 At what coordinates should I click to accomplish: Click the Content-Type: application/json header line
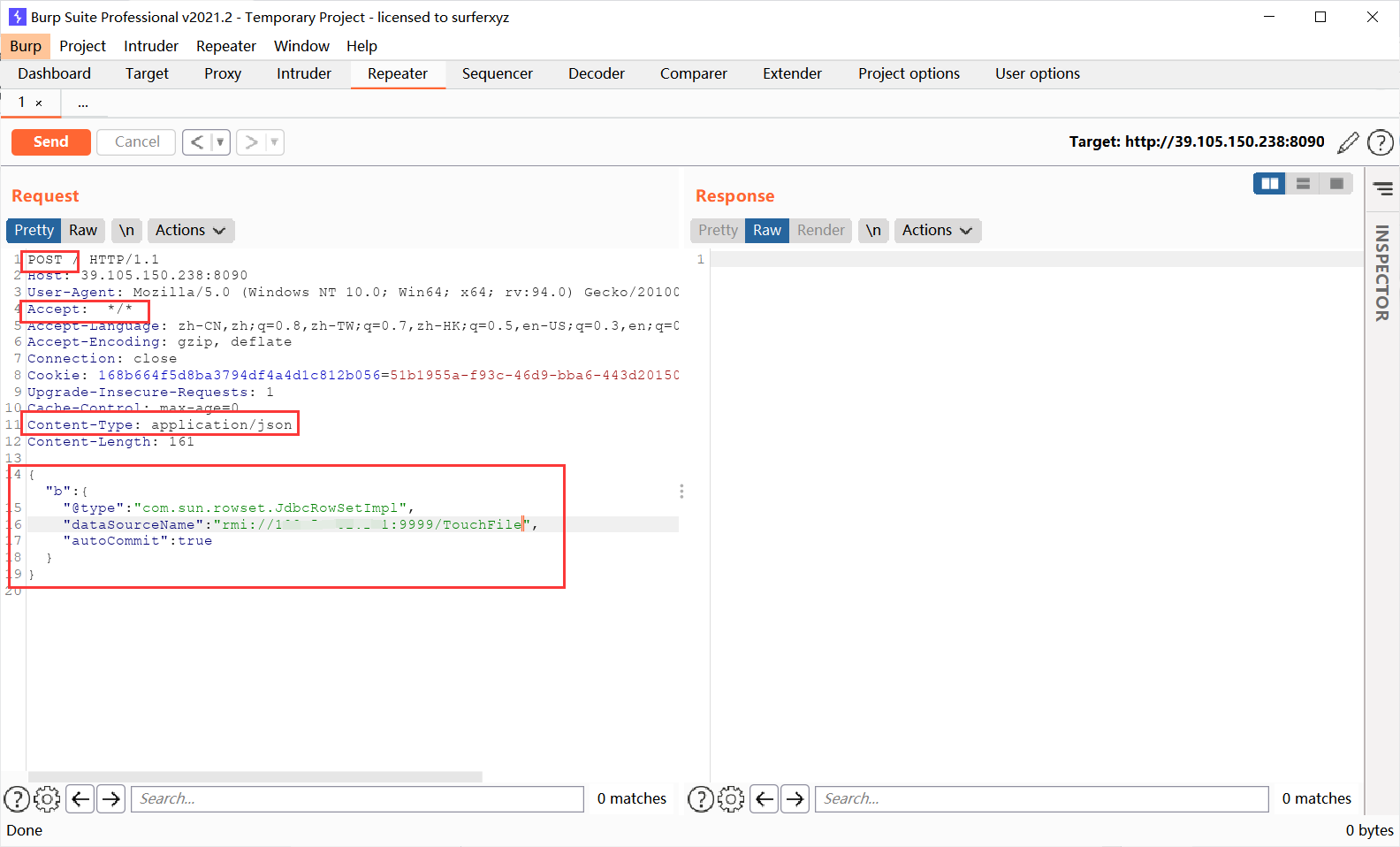(x=160, y=425)
